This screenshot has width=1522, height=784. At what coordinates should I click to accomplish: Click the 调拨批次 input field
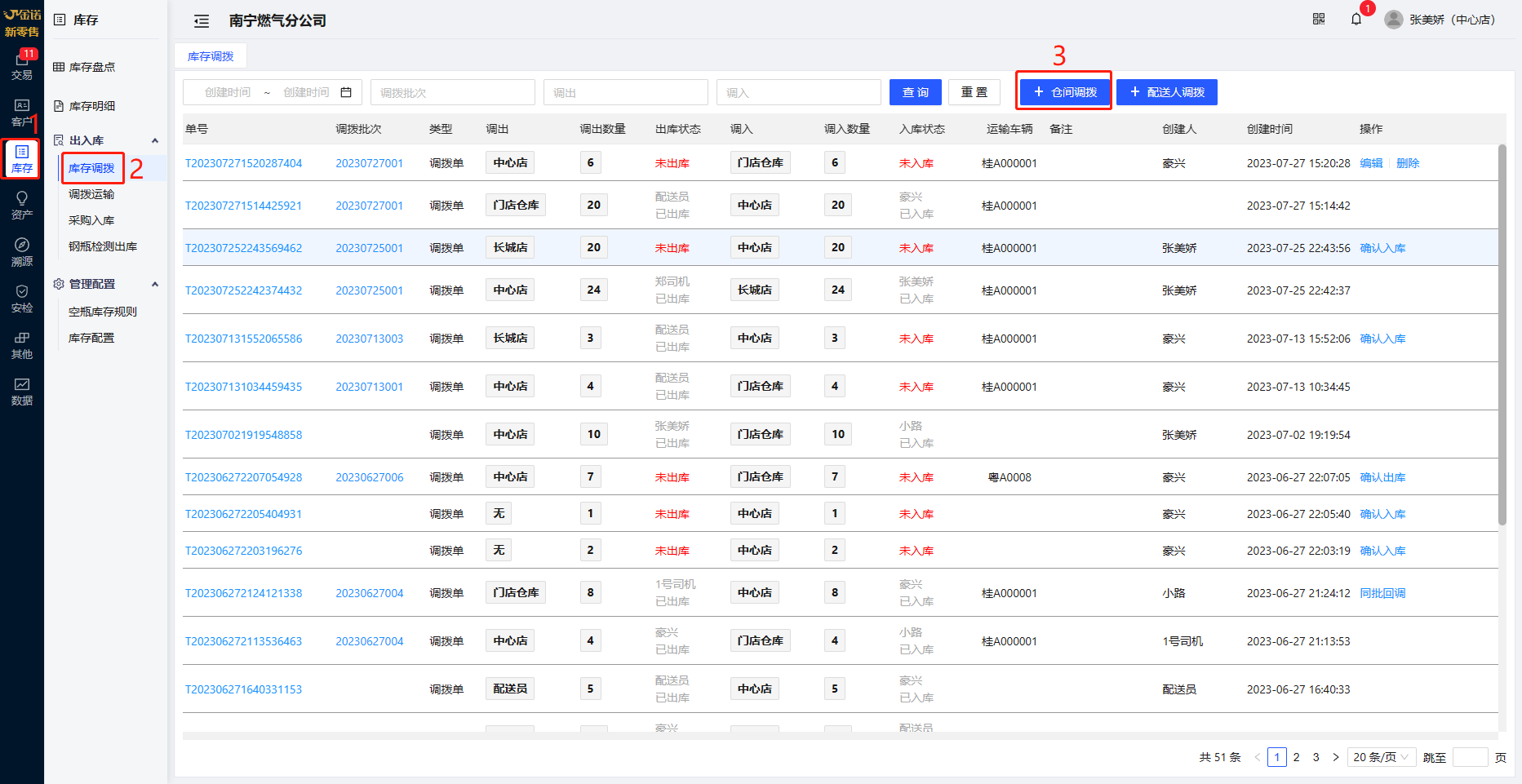click(x=453, y=92)
